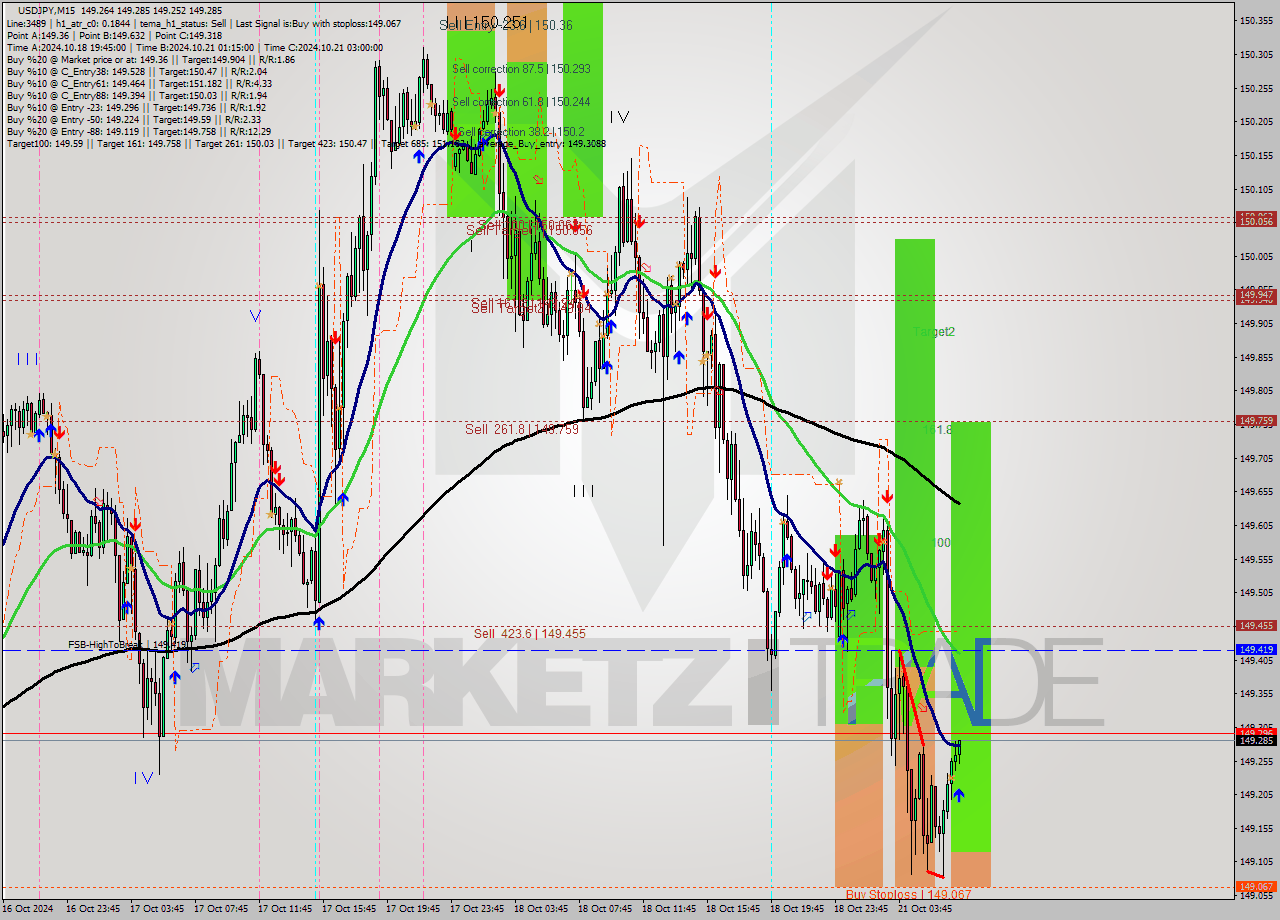This screenshot has width=1280, height=920.
Task: Click the '18 Oct 19:45' time axis label
Action: coord(797,909)
